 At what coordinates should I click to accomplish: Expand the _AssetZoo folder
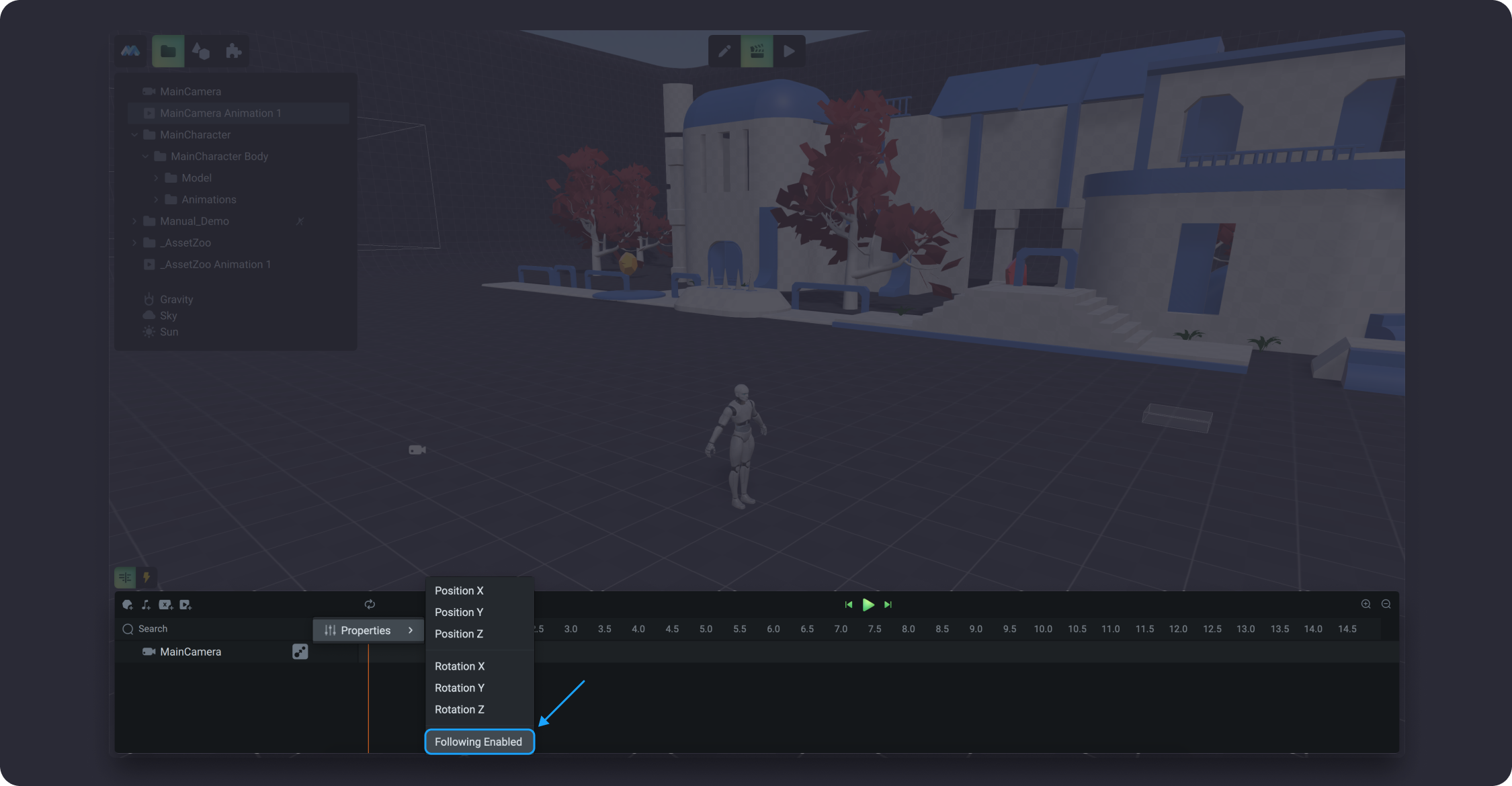click(134, 243)
